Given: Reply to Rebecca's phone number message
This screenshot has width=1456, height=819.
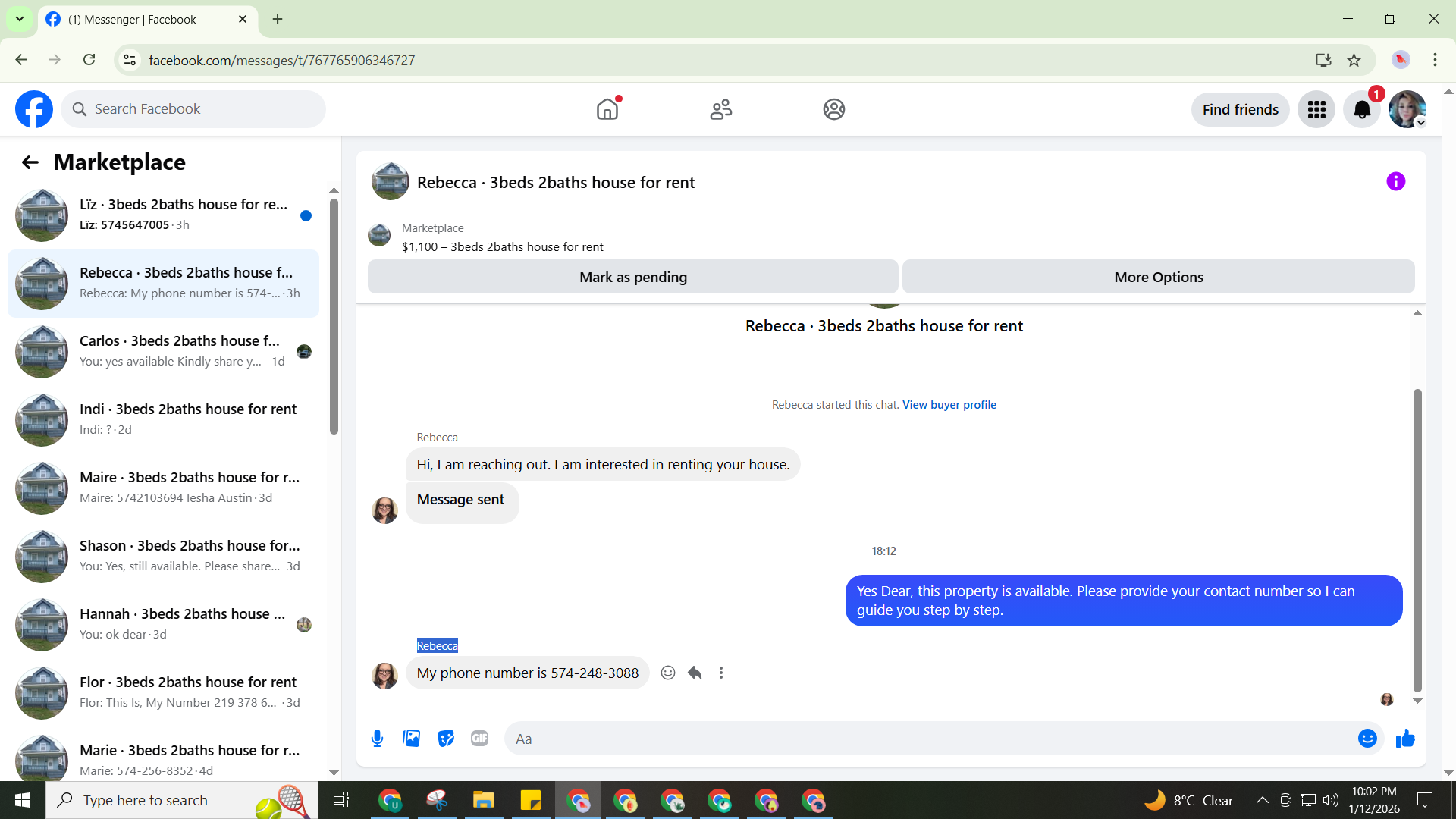Looking at the screenshot, I should click(x=695, y=673).
